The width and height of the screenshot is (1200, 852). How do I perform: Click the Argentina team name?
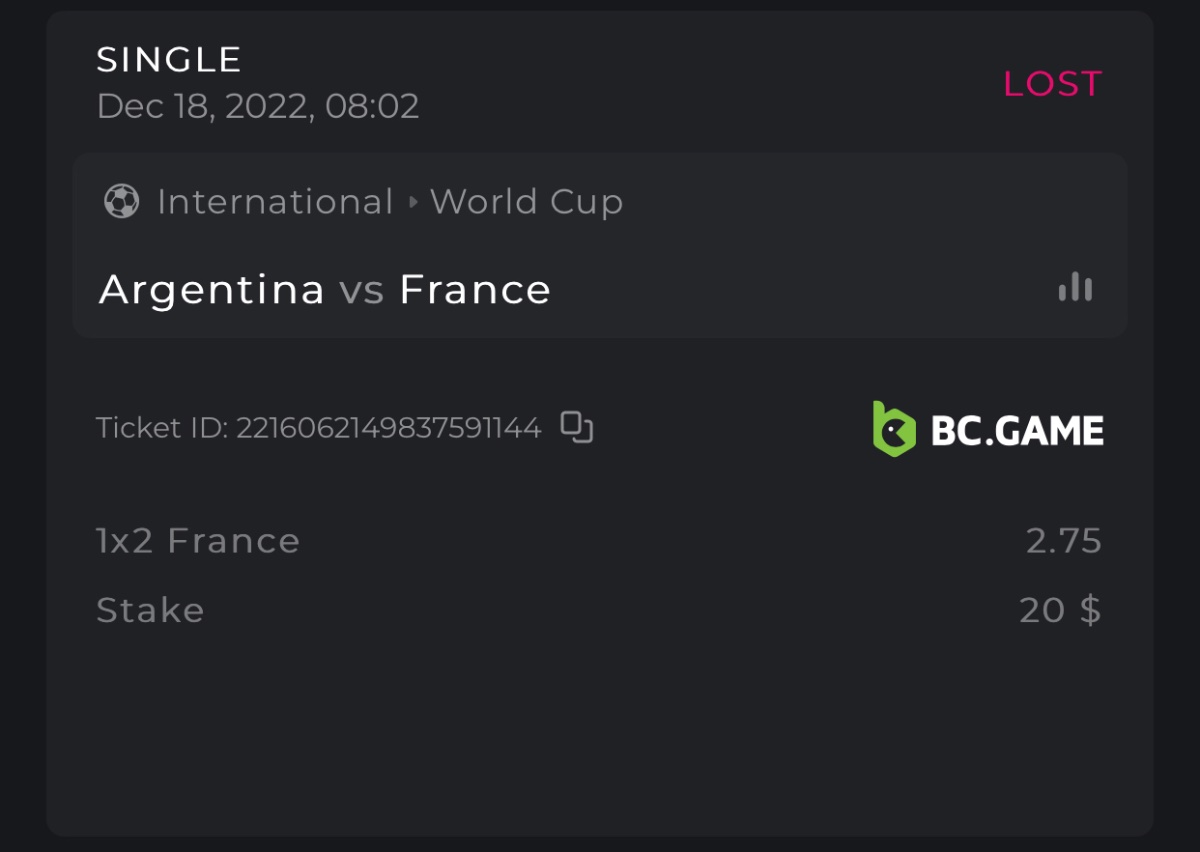(212, 290)
